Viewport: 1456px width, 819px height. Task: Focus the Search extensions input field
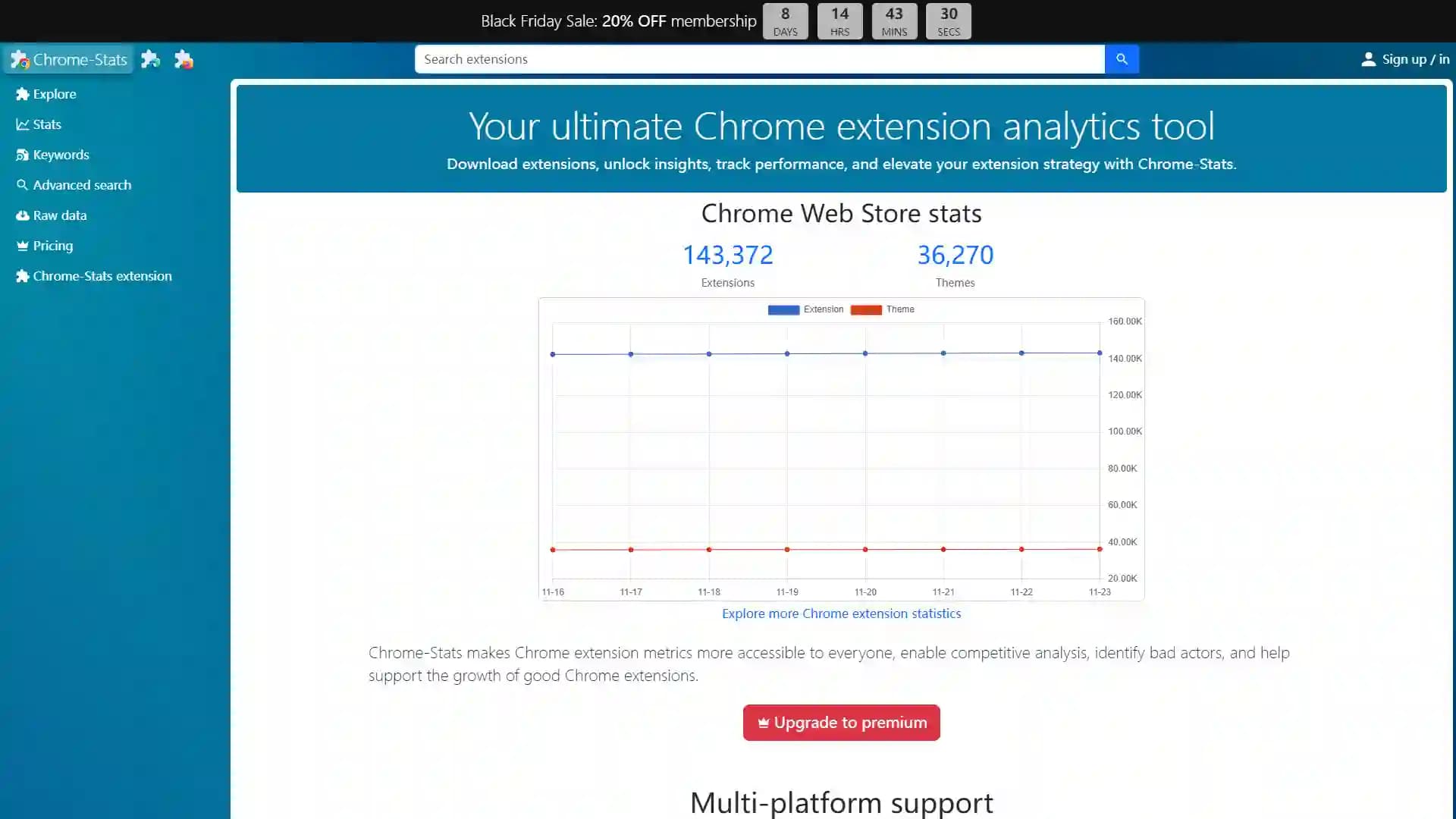(760, 59)
